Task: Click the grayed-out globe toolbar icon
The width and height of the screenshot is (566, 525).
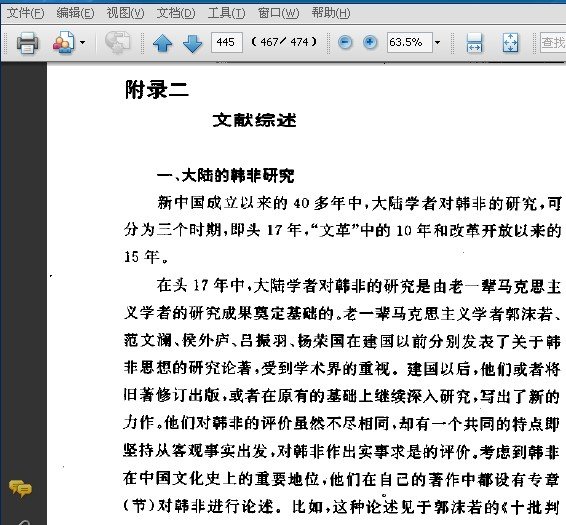Action: pos(117,43)
